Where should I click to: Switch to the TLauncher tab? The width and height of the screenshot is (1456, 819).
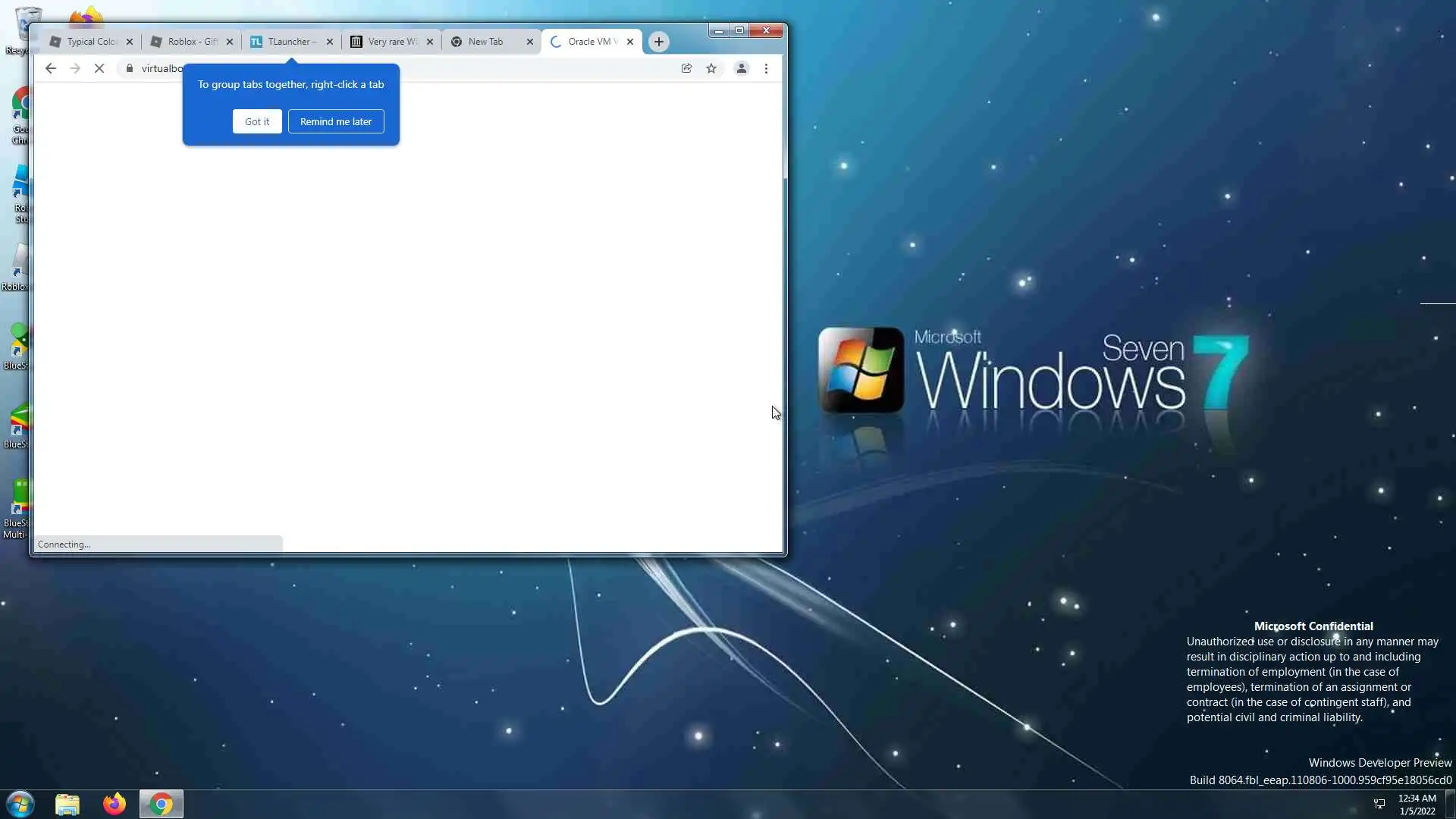coord(287,42)
